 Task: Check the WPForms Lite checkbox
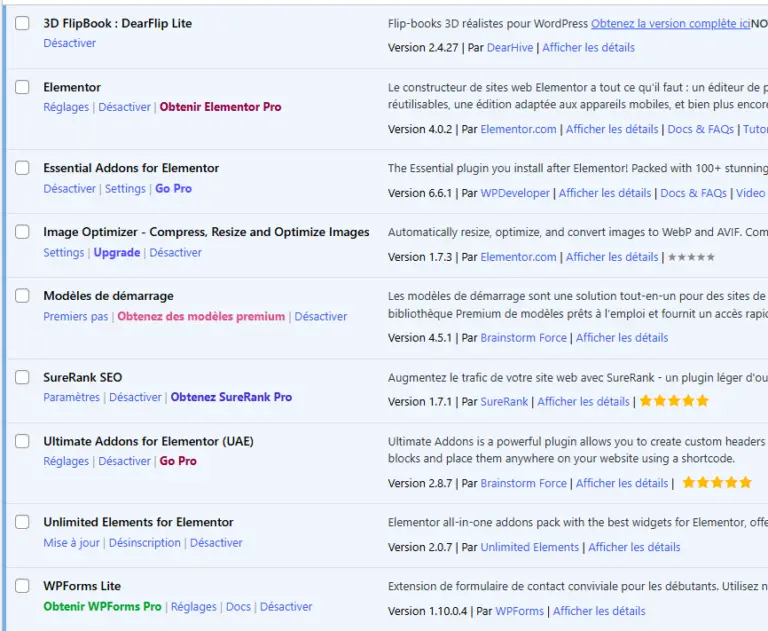click(x=22, y=585)
